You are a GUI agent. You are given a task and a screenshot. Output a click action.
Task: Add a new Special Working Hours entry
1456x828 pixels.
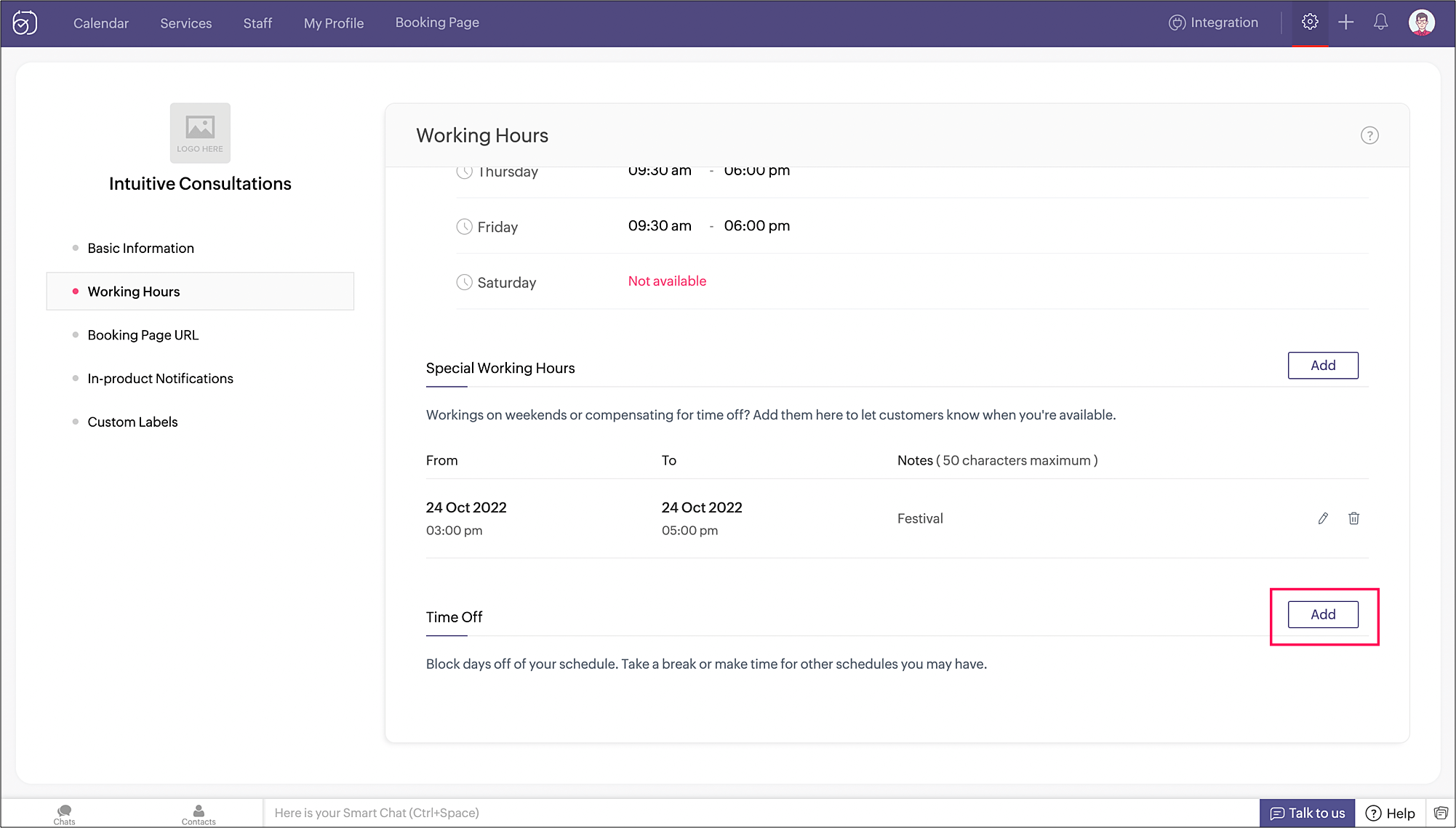[x=1322, y=366]
